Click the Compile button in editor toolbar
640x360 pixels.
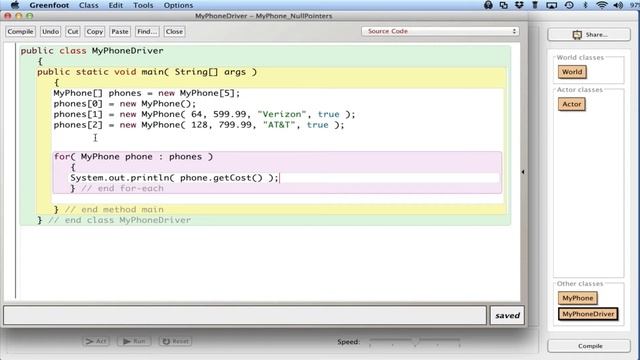20,31
